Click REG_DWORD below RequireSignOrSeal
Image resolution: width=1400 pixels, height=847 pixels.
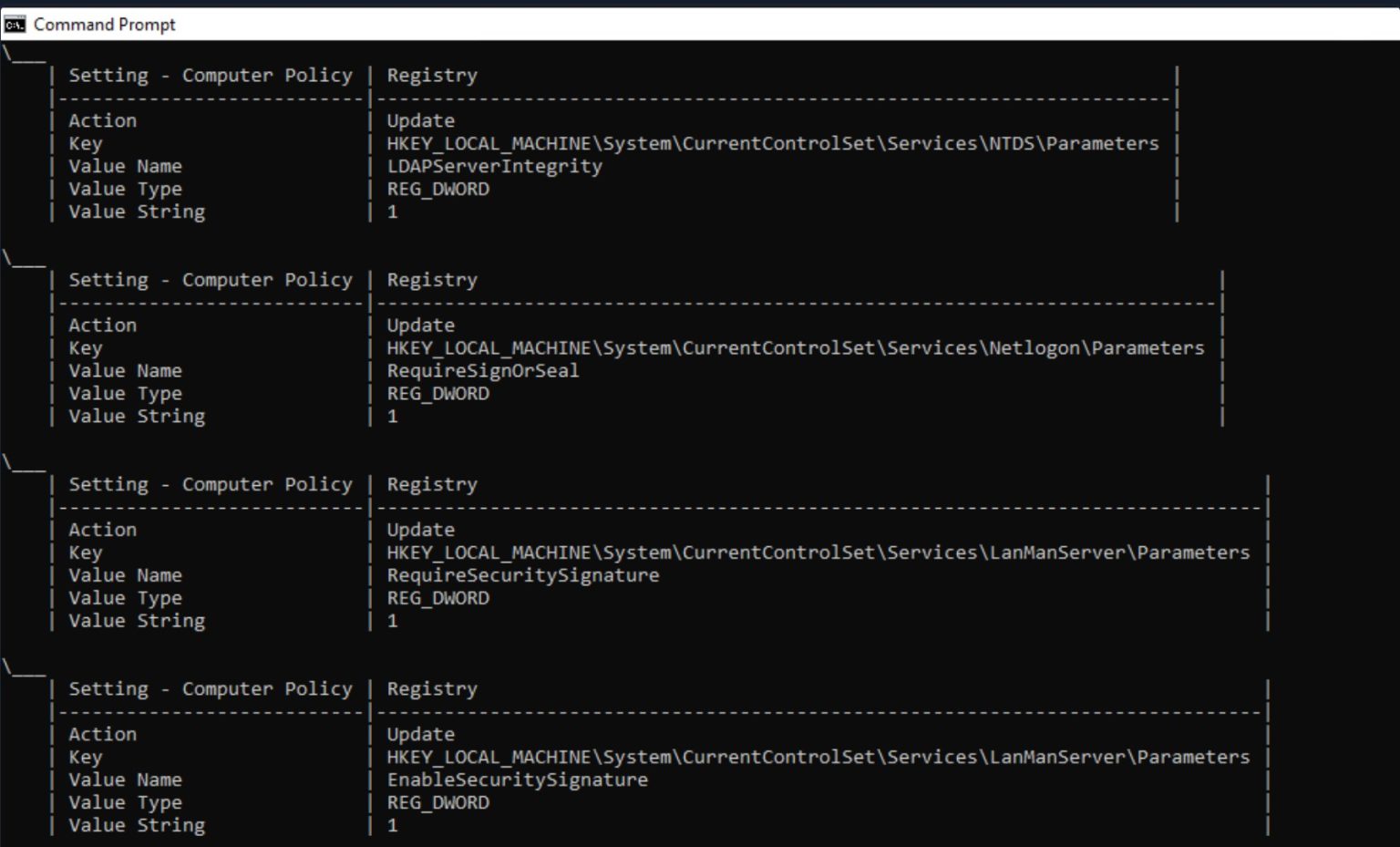pos(437,394)
